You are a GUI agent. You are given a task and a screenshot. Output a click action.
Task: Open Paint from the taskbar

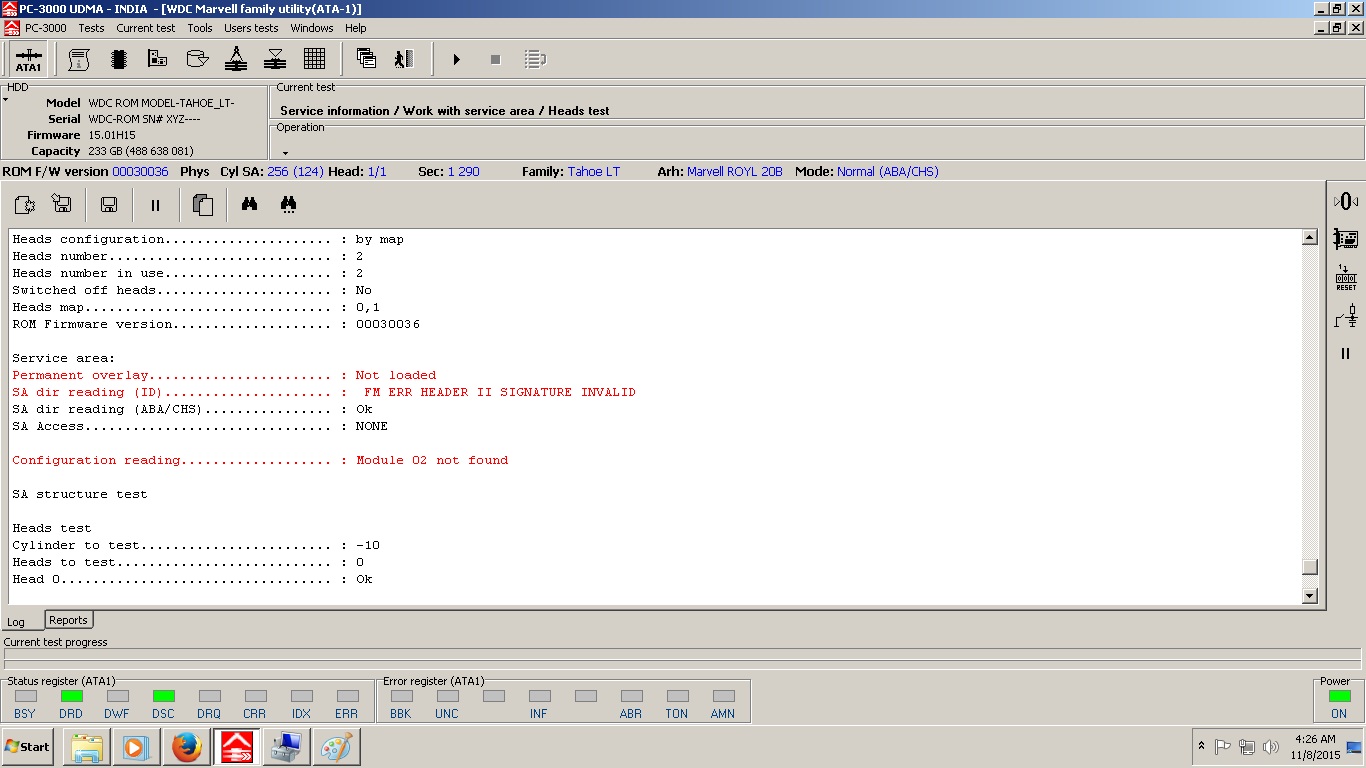[337, 747]
